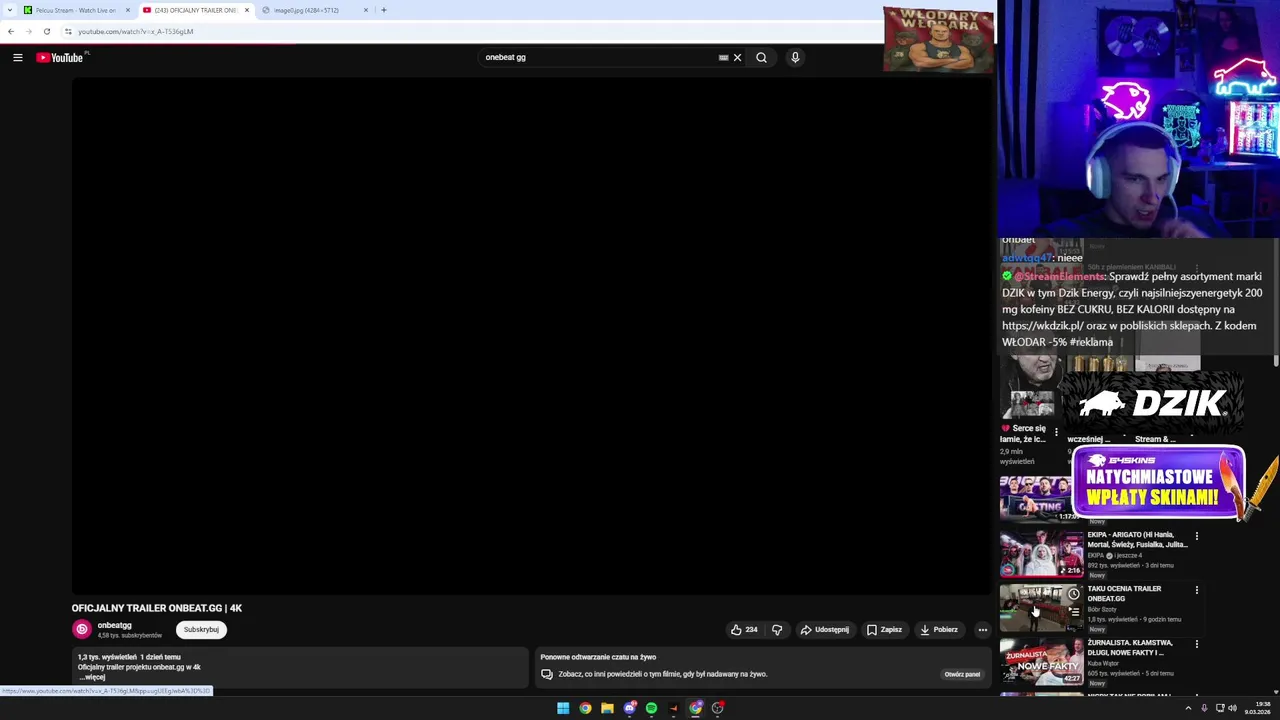Reload the page in browser

tap(46, 31)
